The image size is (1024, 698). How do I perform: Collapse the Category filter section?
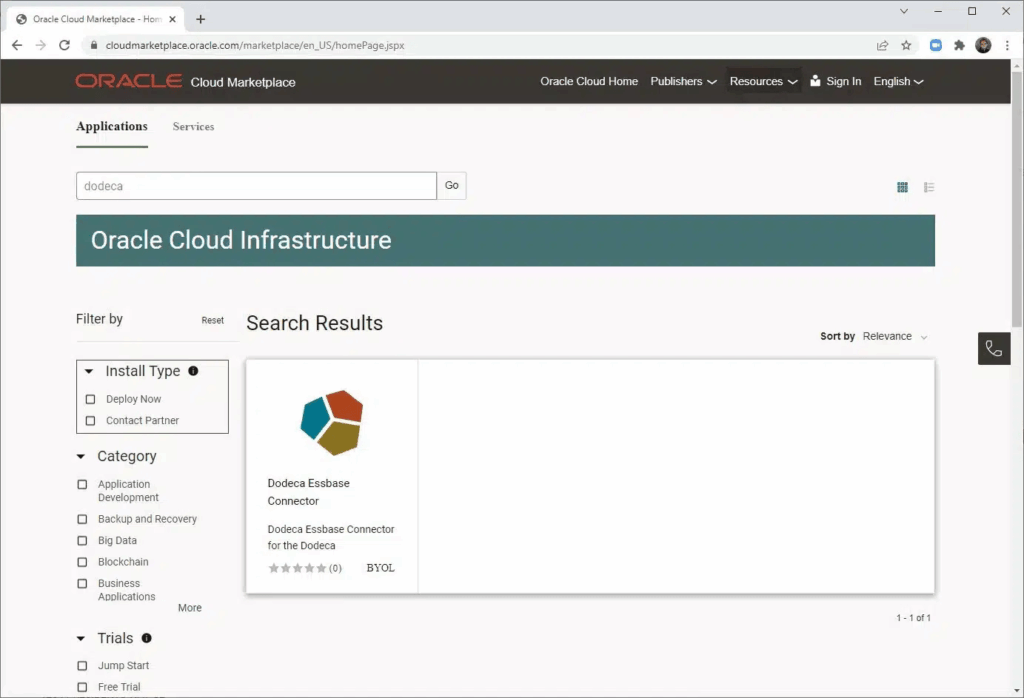tap(81, 457)
